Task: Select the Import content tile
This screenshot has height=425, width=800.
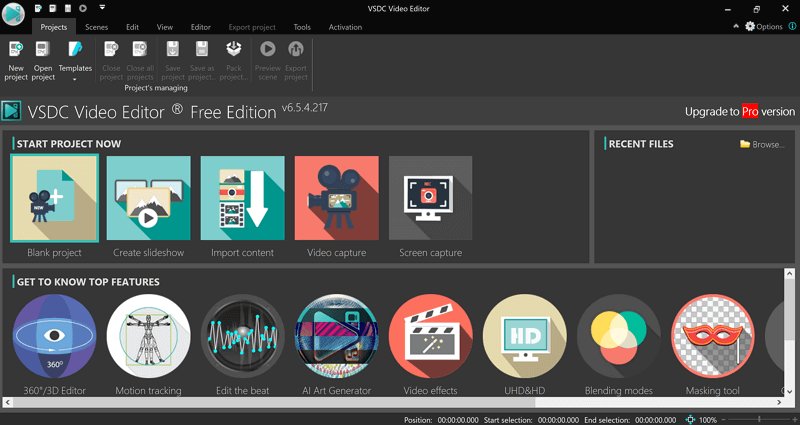Action: [242, 198]
